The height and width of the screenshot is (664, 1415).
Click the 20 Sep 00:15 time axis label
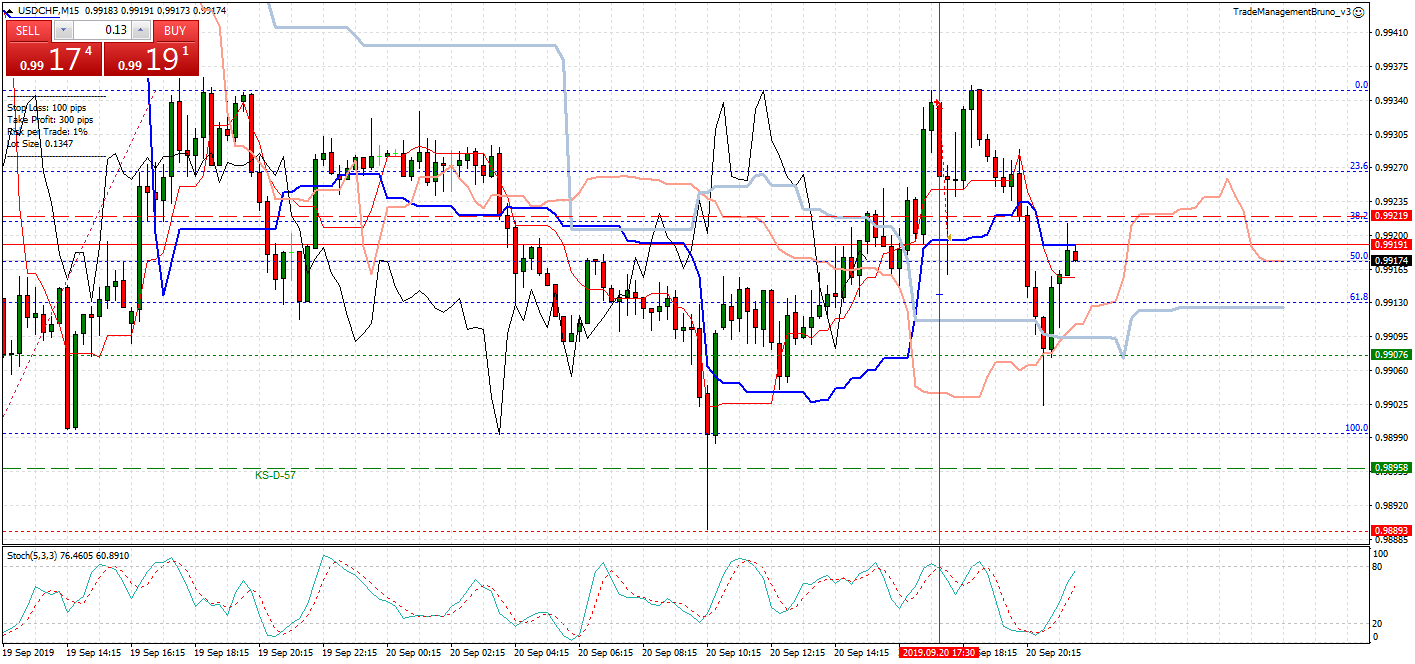pyautogui.click(x=414, y=652)
